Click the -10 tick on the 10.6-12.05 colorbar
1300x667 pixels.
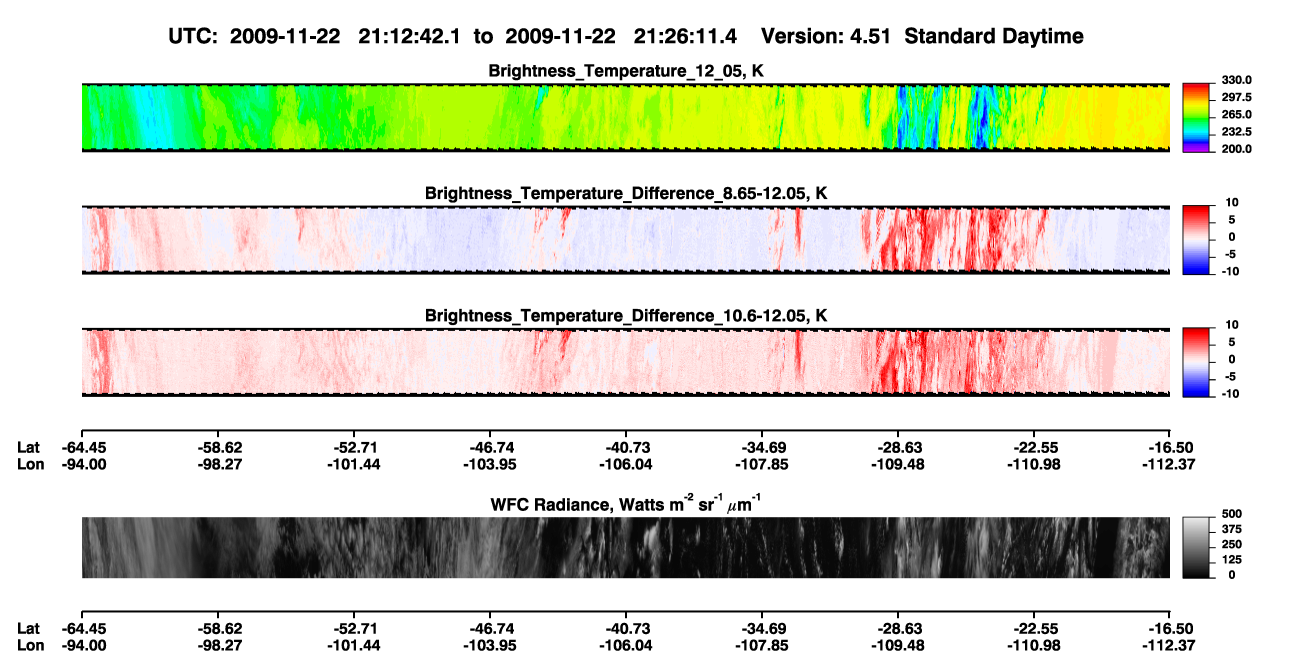(1229, 393)
